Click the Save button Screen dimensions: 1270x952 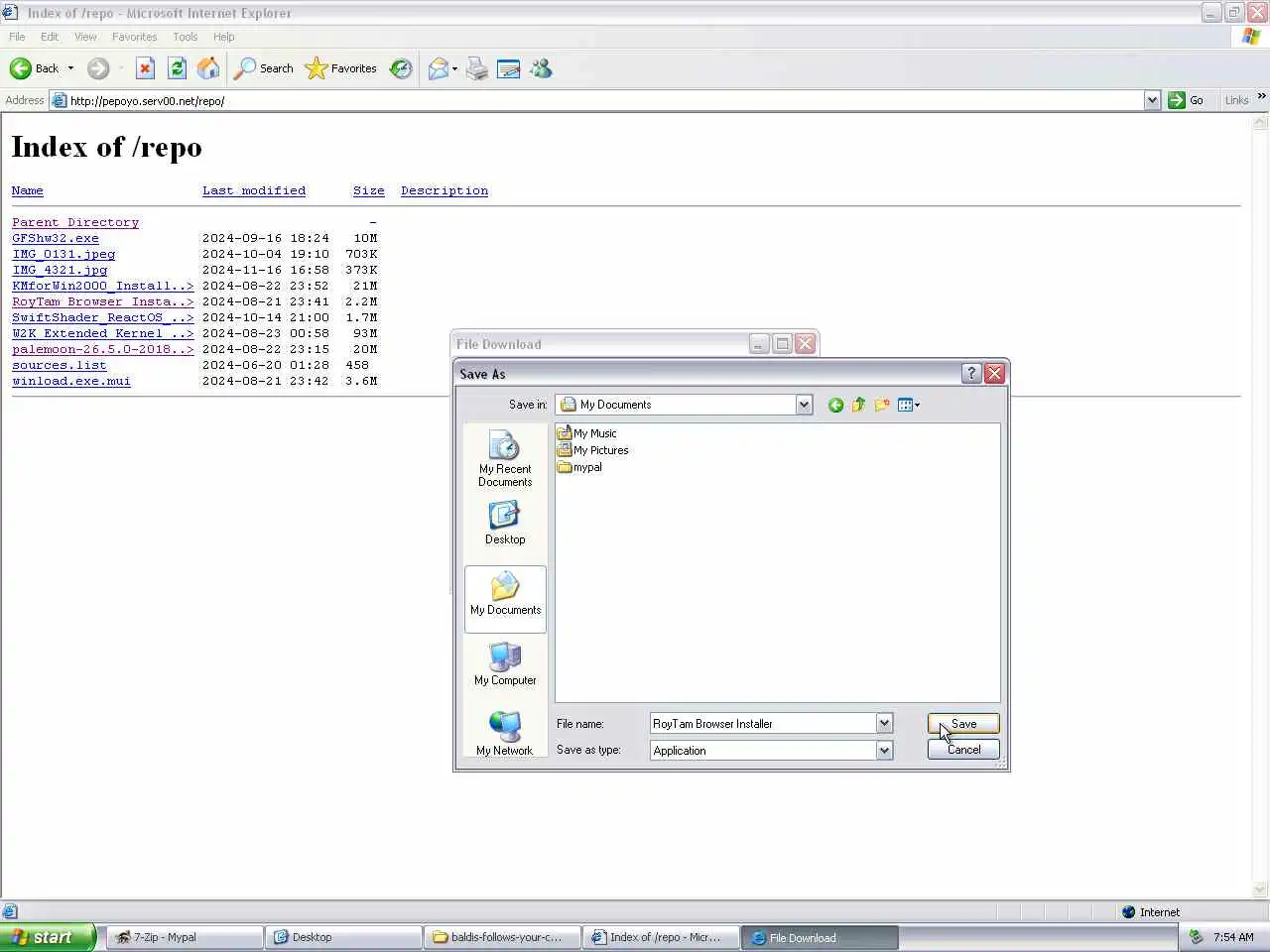(963, 724)
